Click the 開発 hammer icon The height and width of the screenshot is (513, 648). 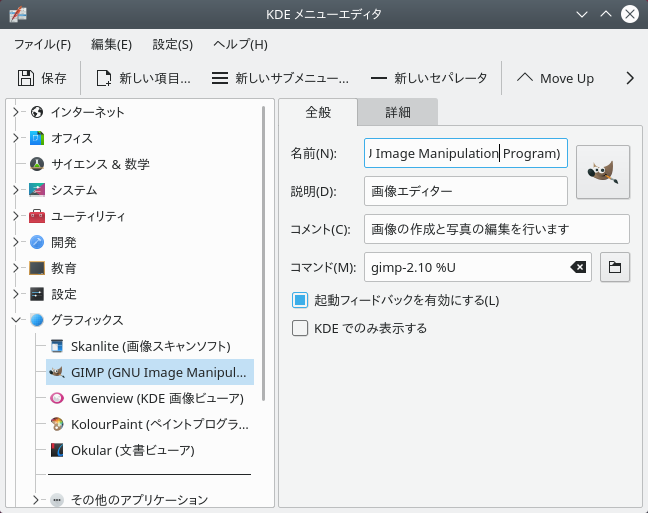37,242
